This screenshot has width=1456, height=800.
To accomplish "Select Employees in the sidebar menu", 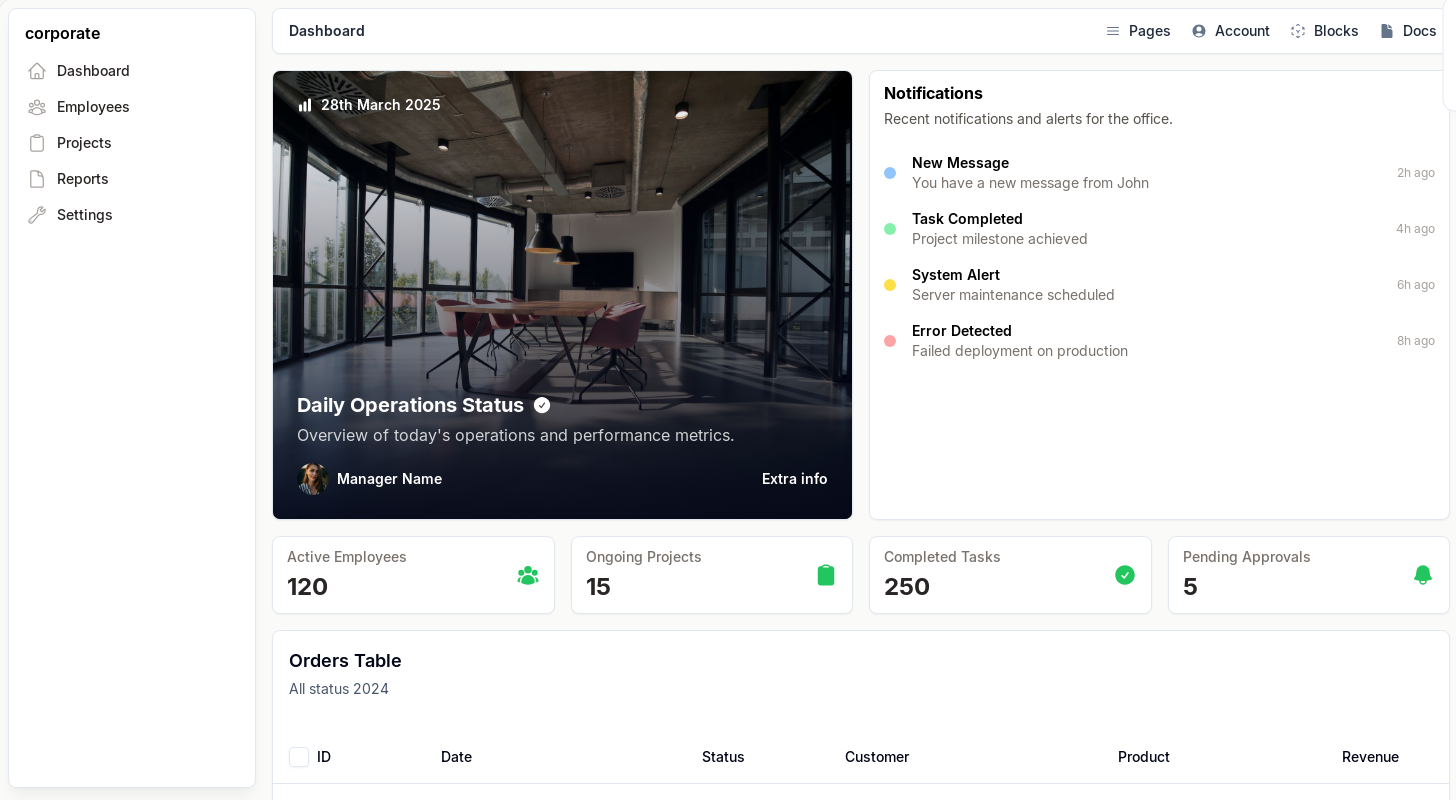I will tap(93, 107).
